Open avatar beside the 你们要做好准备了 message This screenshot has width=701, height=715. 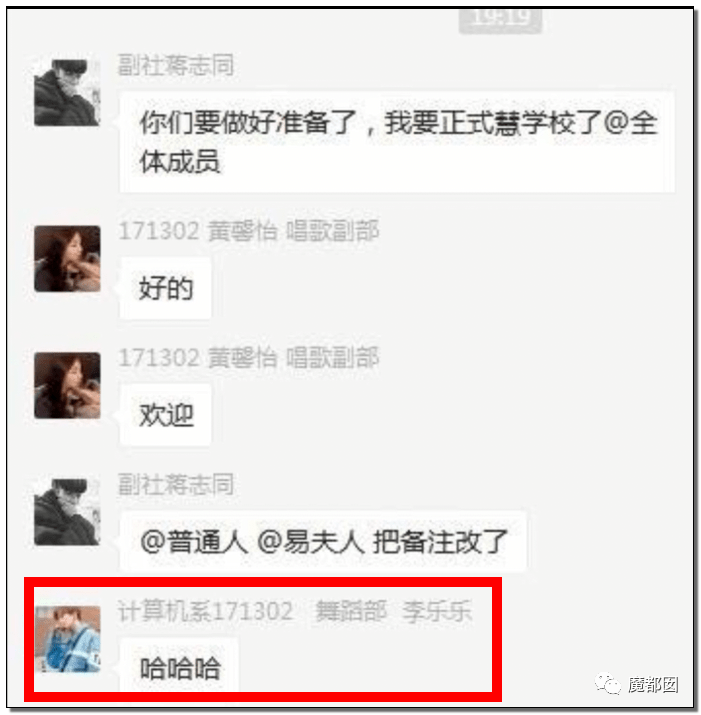[67, 92]
